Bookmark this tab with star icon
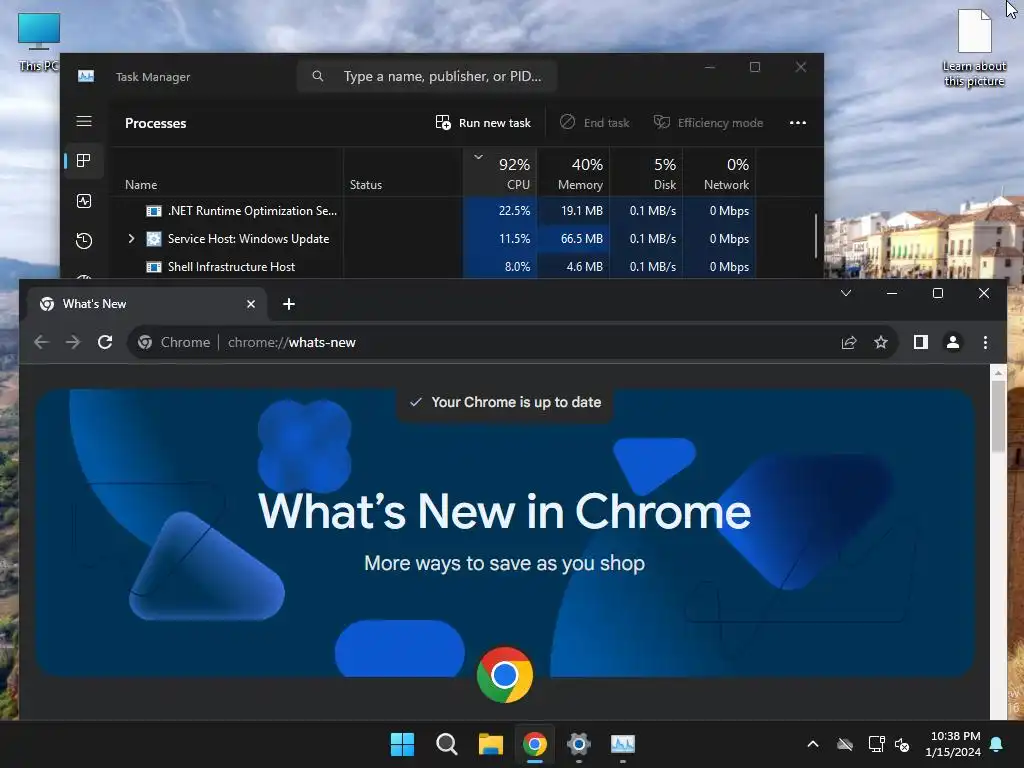The height and width of the screenshot is (768, 1024). point(881,342)
